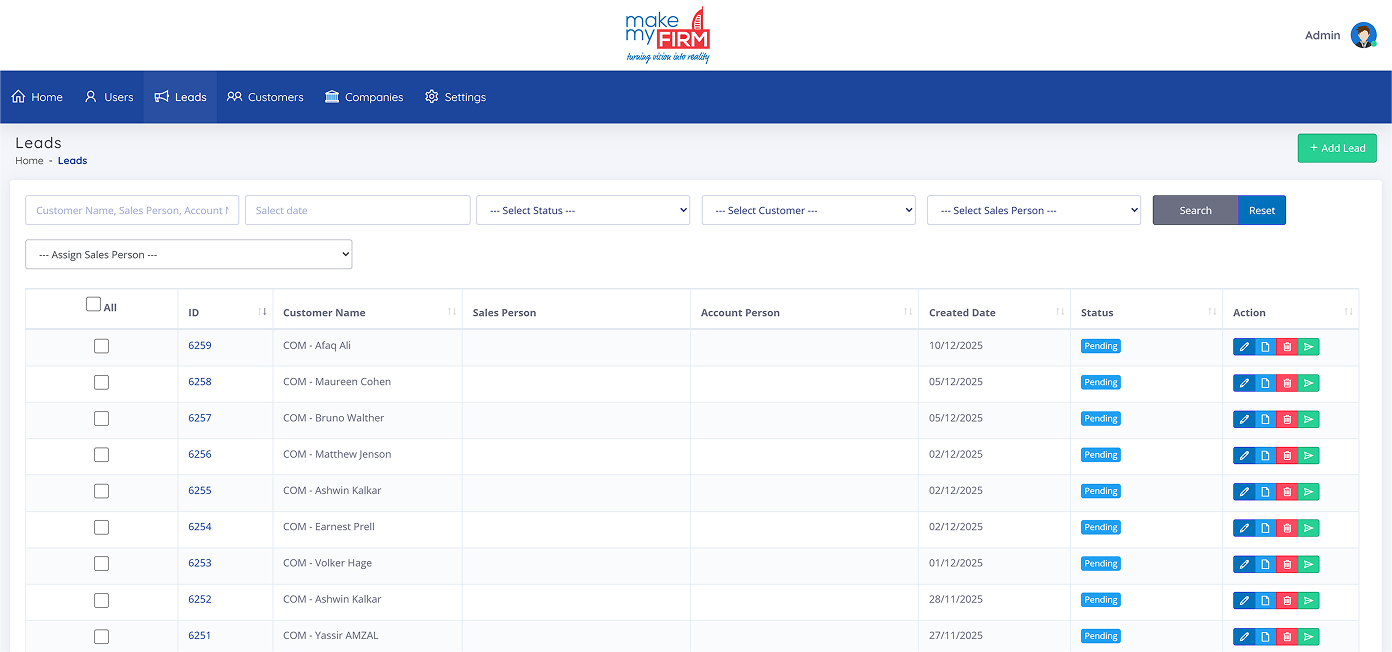Switch to the Customers menu item
Viewport: 1392px width, 652px height.
(265, 96)
